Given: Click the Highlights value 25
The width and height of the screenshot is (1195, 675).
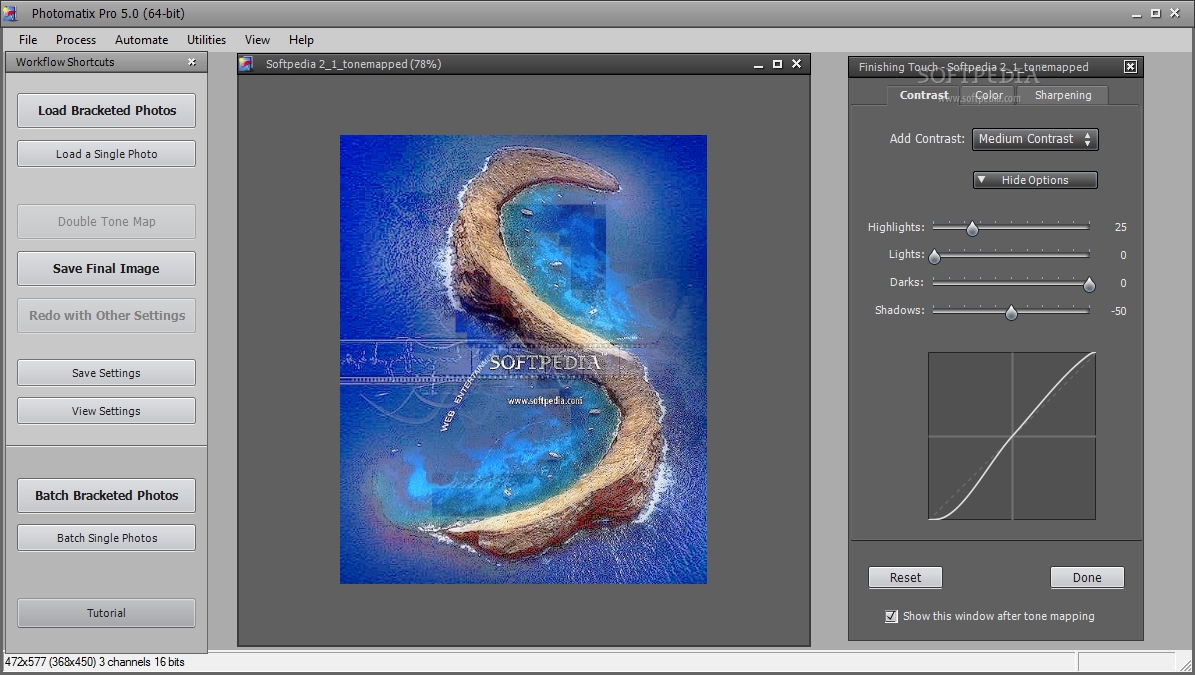Looking at the screenshot, I should (1120, 227).
